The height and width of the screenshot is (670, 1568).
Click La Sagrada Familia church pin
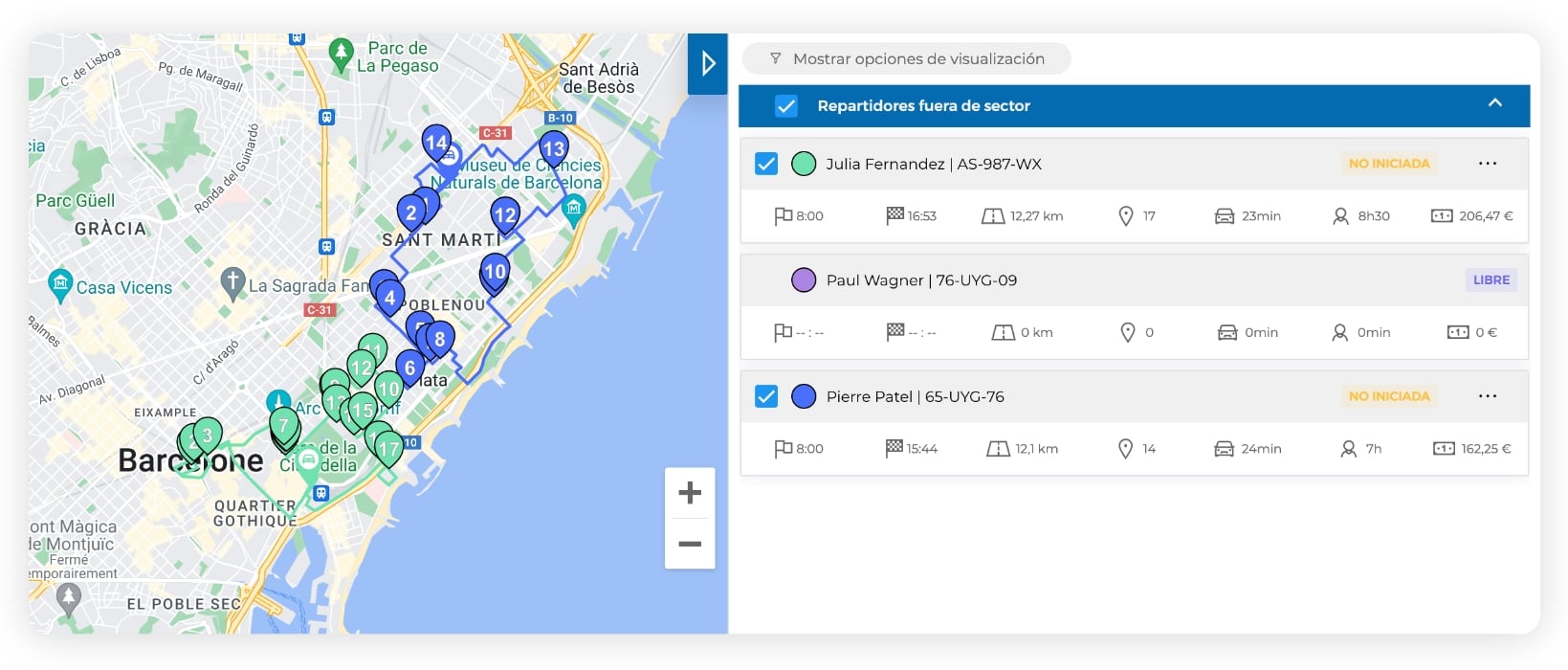tap(232, 284)
